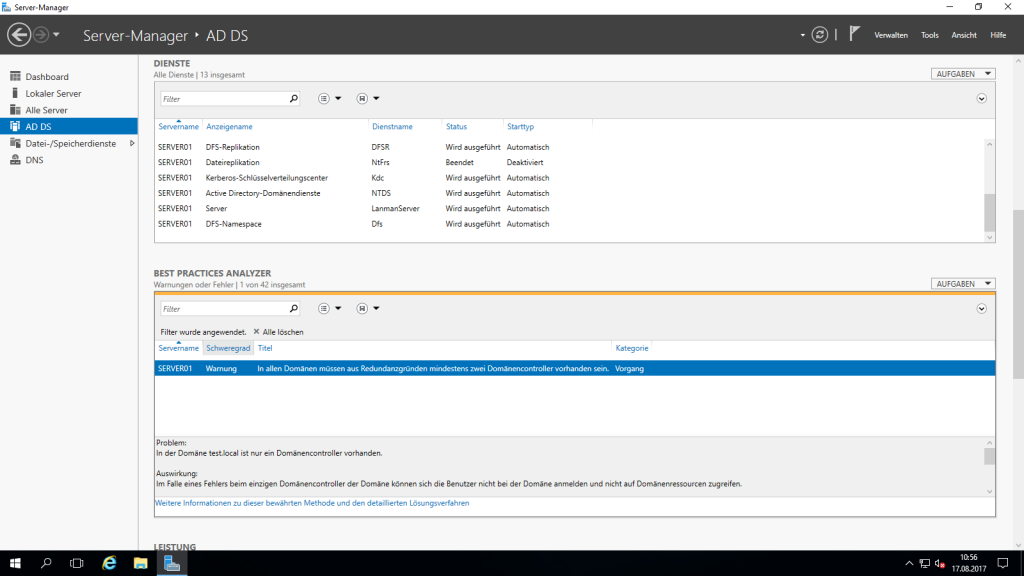Sort BPA results by Titel column
Image resolution: width=1024 pixels, height=576 pixels.
pos(264,348)
